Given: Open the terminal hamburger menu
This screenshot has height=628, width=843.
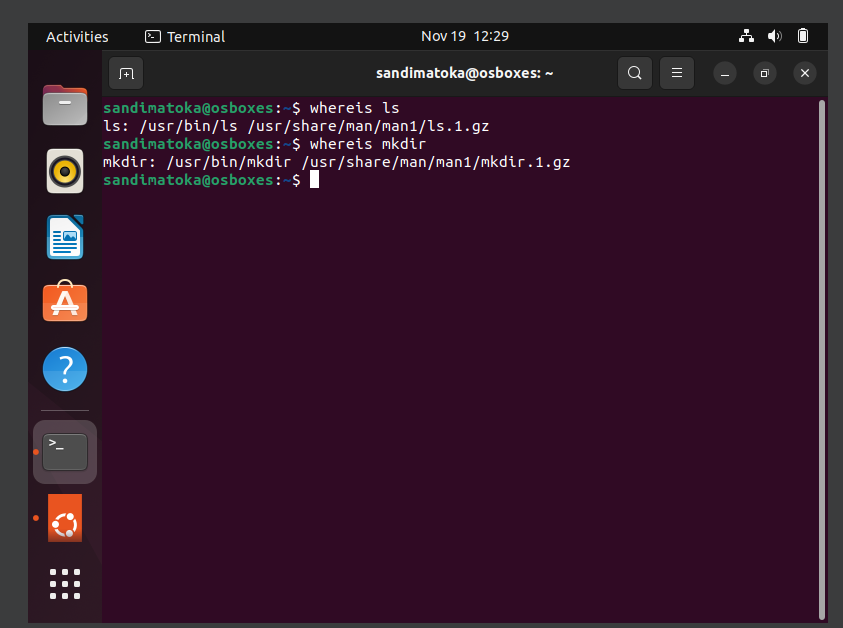Looking at the screenshot, I should (x=676, y=73).
